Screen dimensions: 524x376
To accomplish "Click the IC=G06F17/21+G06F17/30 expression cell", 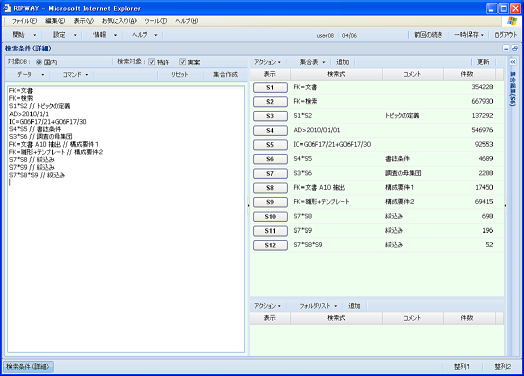I will [332, 144].
